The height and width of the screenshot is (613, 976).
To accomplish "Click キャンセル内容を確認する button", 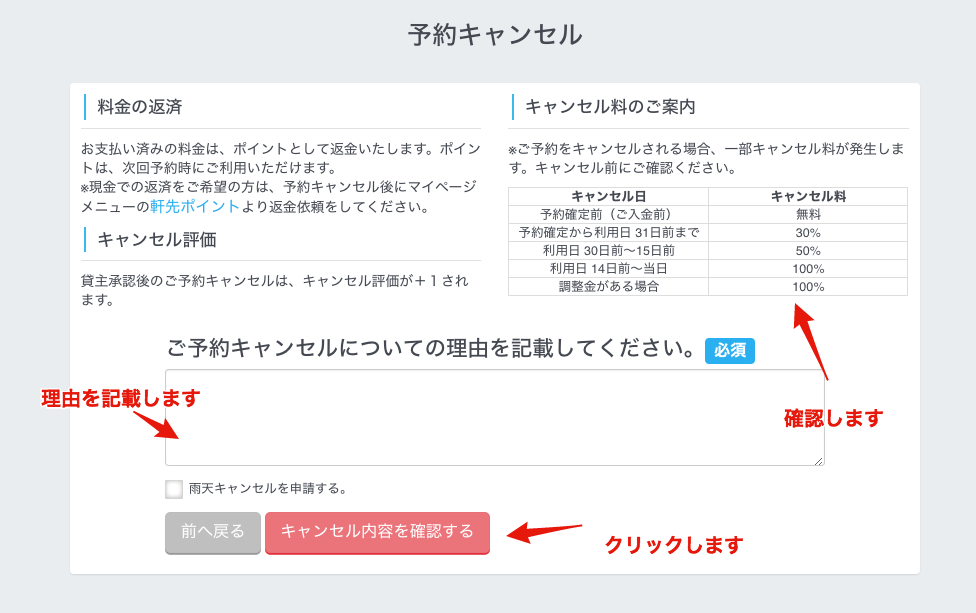I will pyautogui.click(x=377, y=533).
